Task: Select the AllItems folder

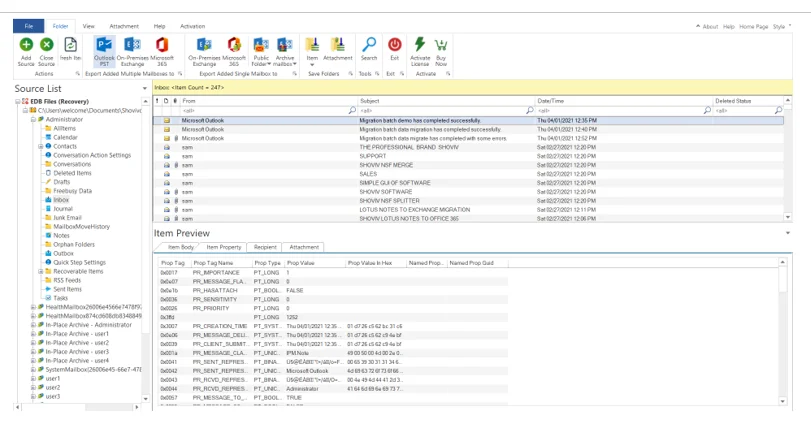Action: [64, 128]
